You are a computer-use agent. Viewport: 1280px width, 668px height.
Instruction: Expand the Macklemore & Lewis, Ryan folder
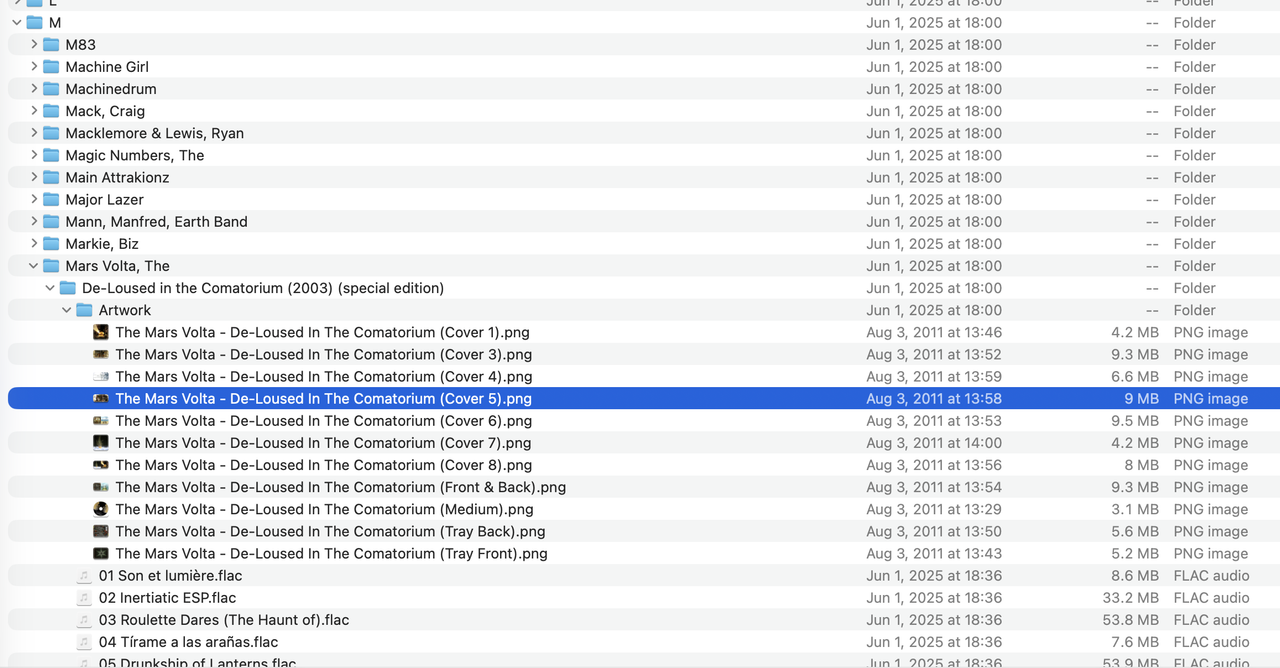34,132
